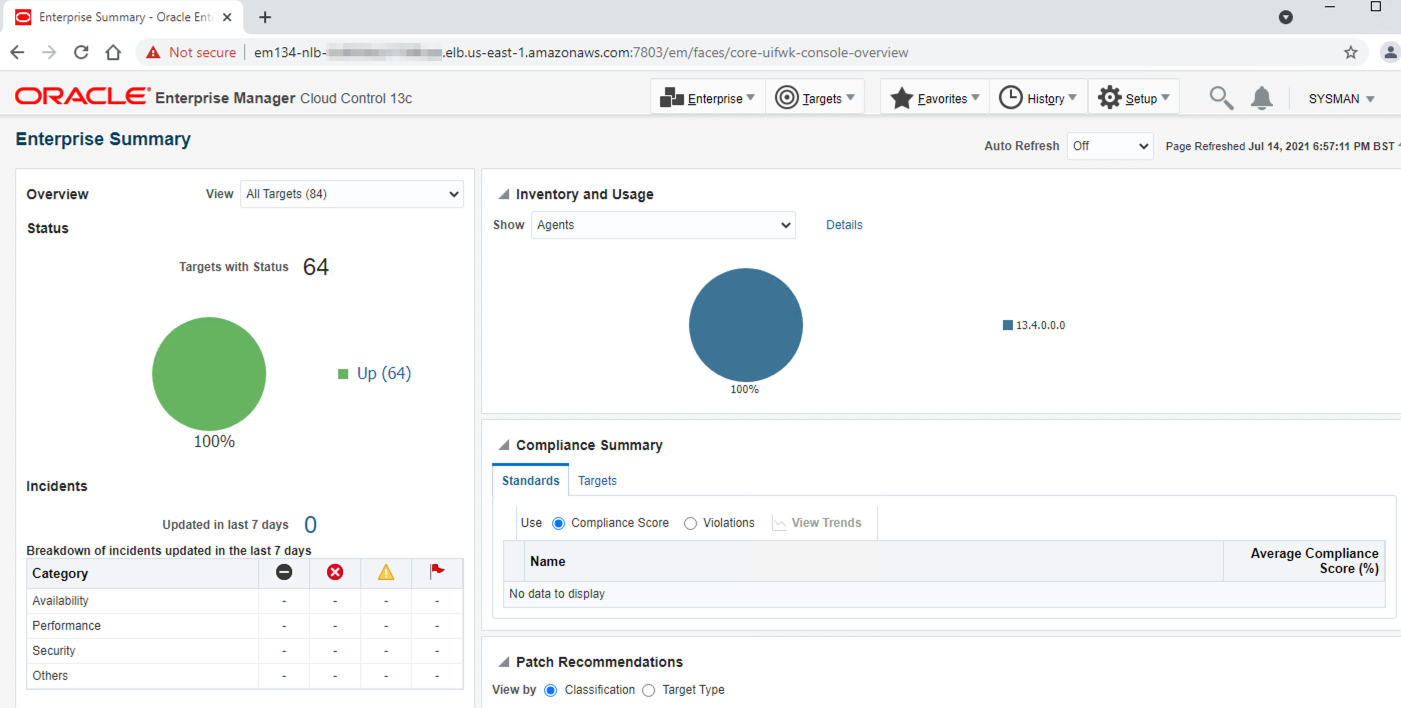This screenshot has width=1401, height=708.
Task: Click the Favorites star icon
Action: [x=902, y=98]
